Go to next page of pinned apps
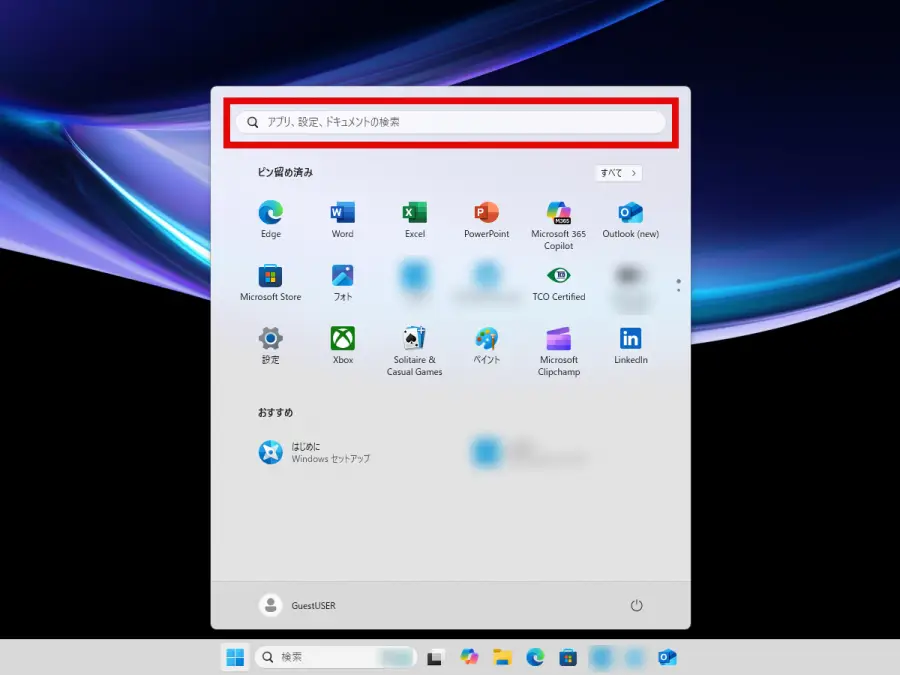The width and height of the screenshot is (900, 675). coord(678,290)
